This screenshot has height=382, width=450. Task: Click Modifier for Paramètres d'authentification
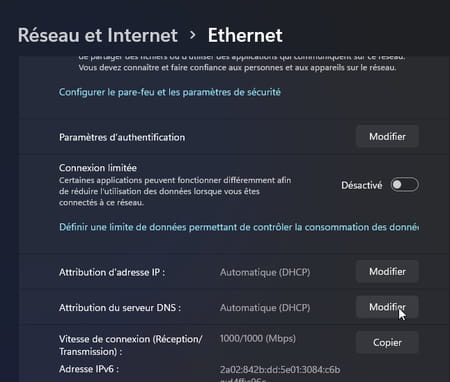pyautogui.click(x=387, y=137)
